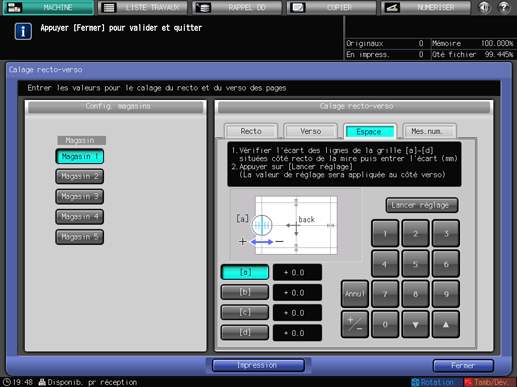
Task: Click the accessibility sound icon at top
Action: point(484,7)
